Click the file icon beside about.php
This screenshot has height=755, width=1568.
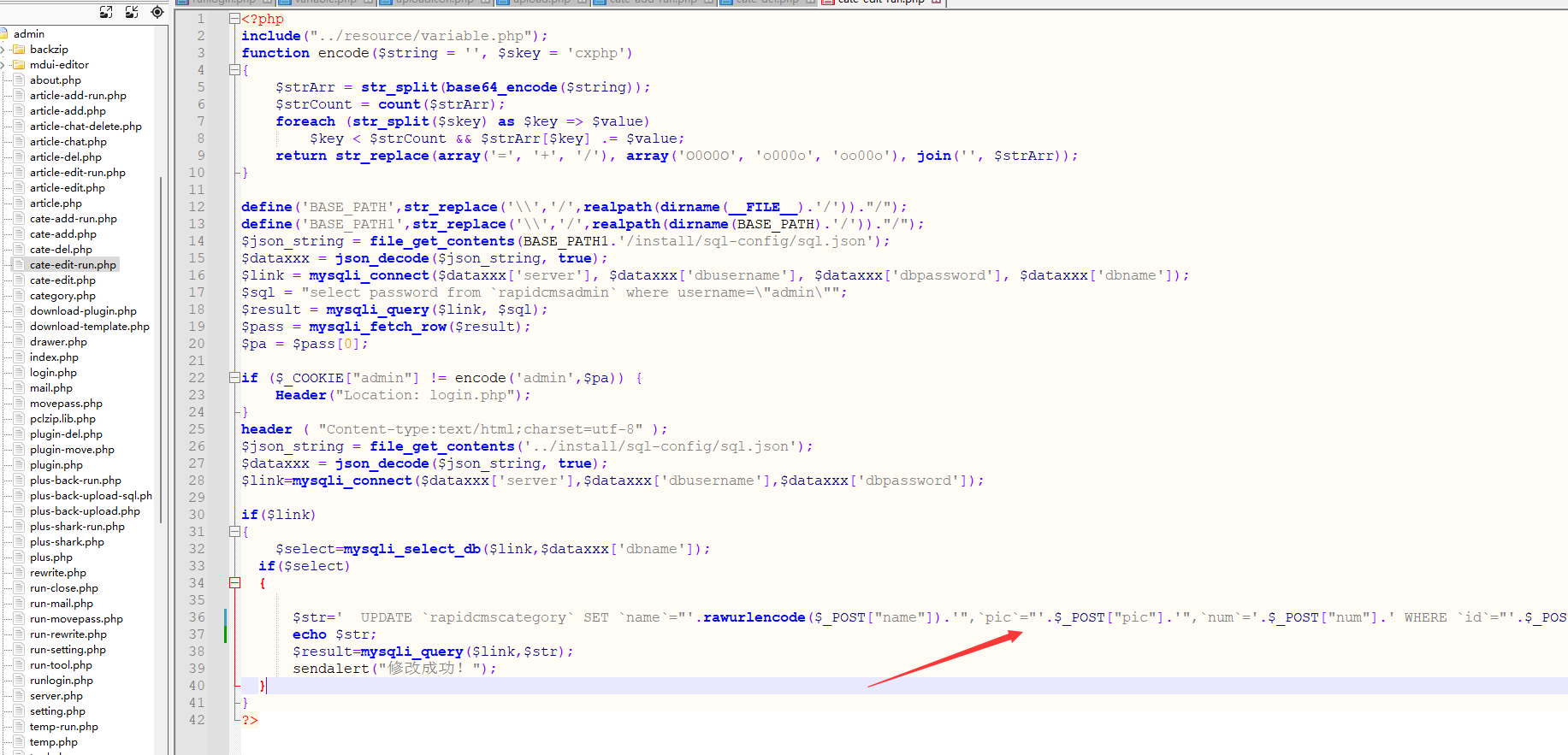point(19,80)
